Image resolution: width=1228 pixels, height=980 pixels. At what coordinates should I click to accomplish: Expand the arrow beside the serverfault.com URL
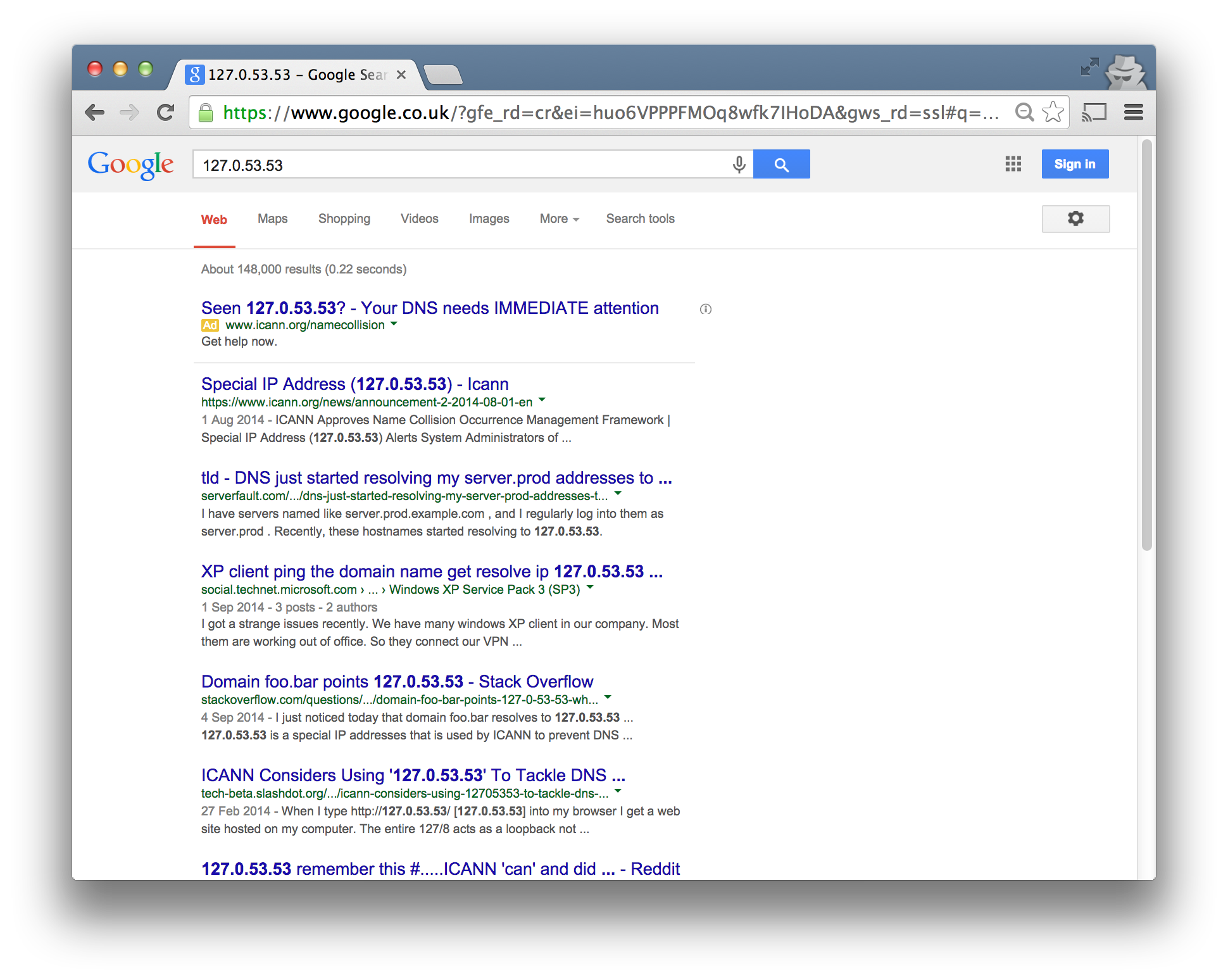click(x=618, y=495)
